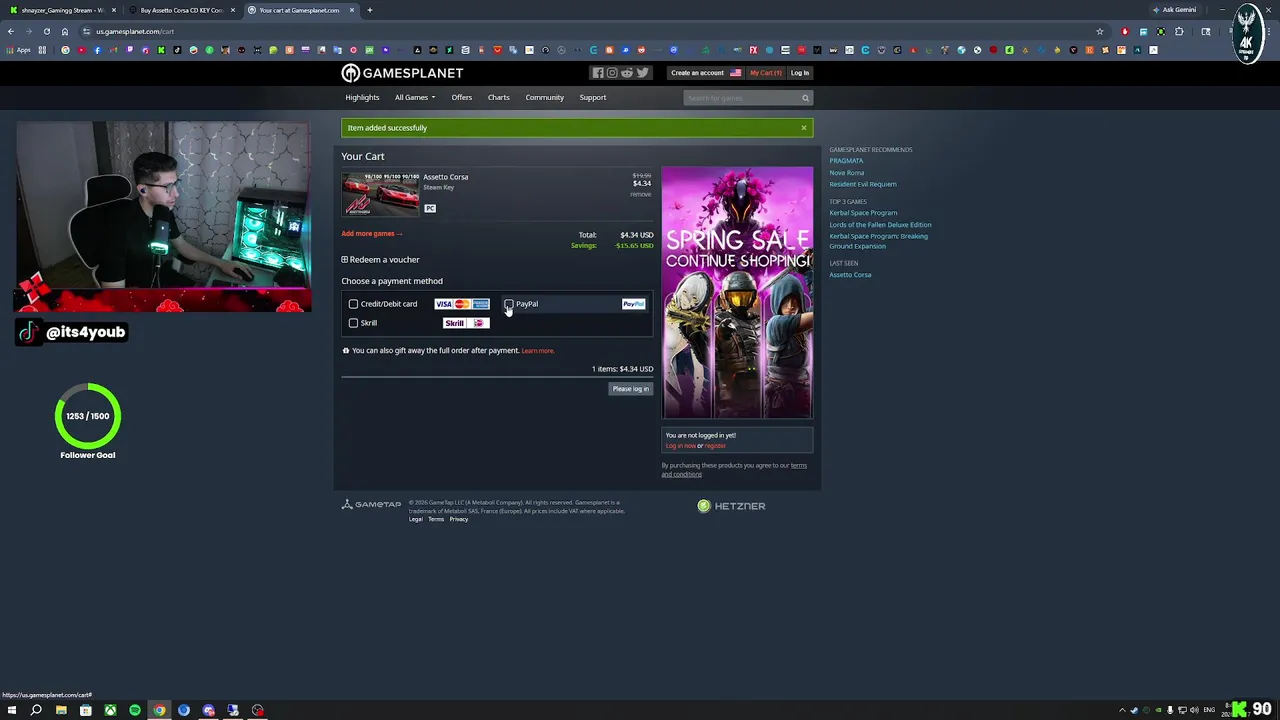Click the Please log in button
The width and height of the screenshot is (1280, 720).
(x=630, y=389)
